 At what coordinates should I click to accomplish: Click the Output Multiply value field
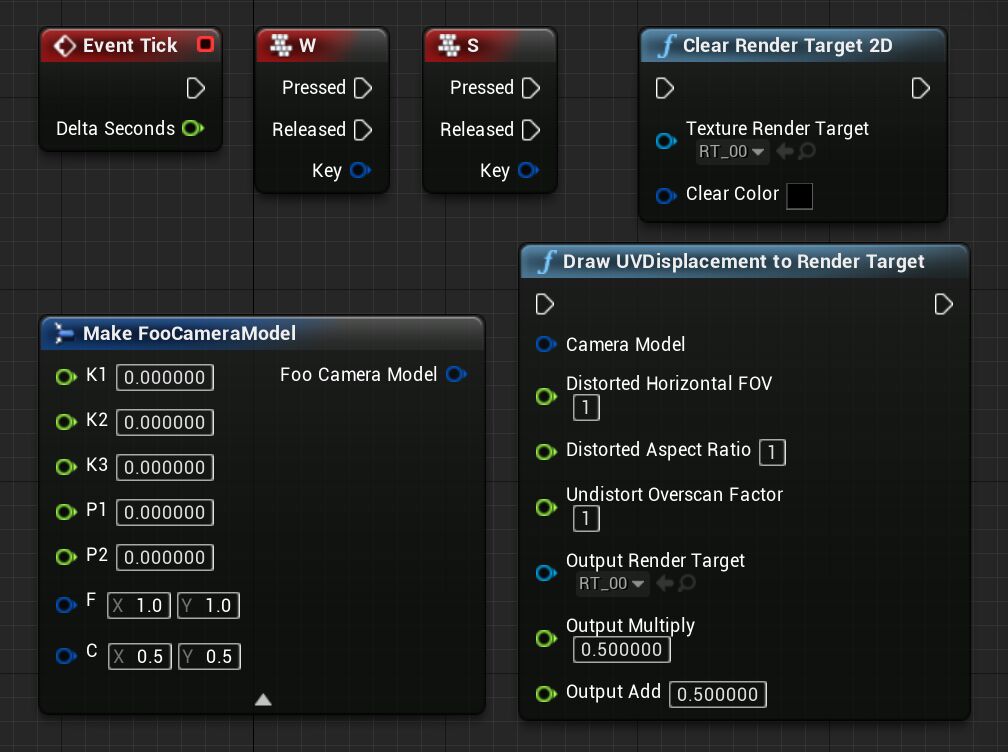pyautogui.click(x=621, y=650)
